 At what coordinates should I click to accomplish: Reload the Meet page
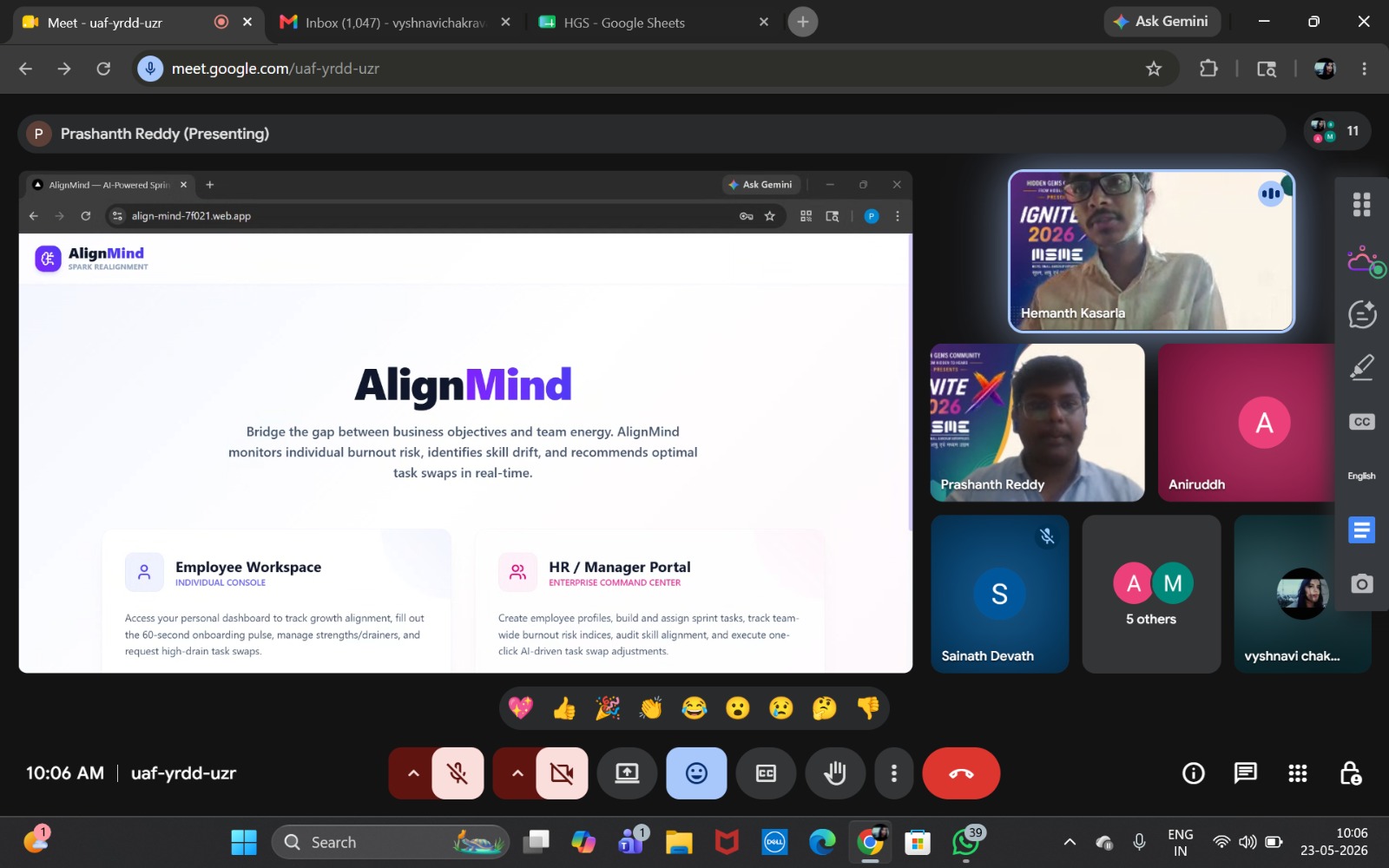[x=103, y=69]
